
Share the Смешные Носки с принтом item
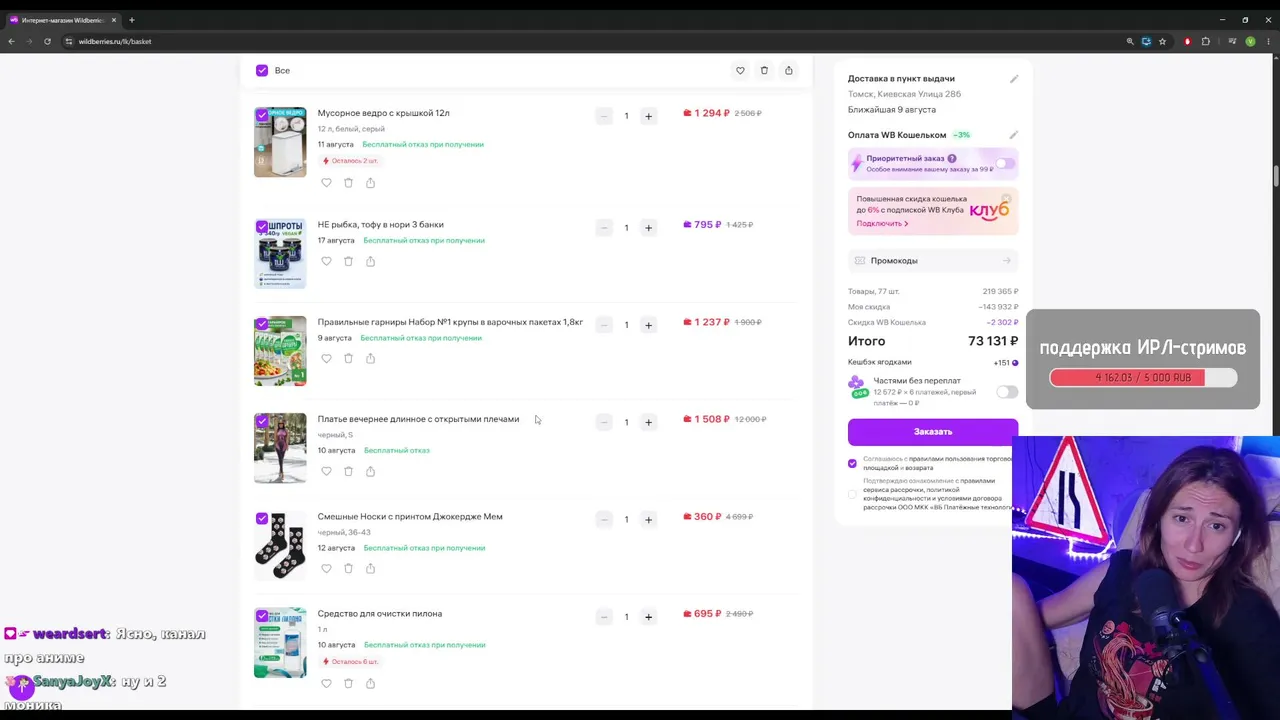point(370,568)
